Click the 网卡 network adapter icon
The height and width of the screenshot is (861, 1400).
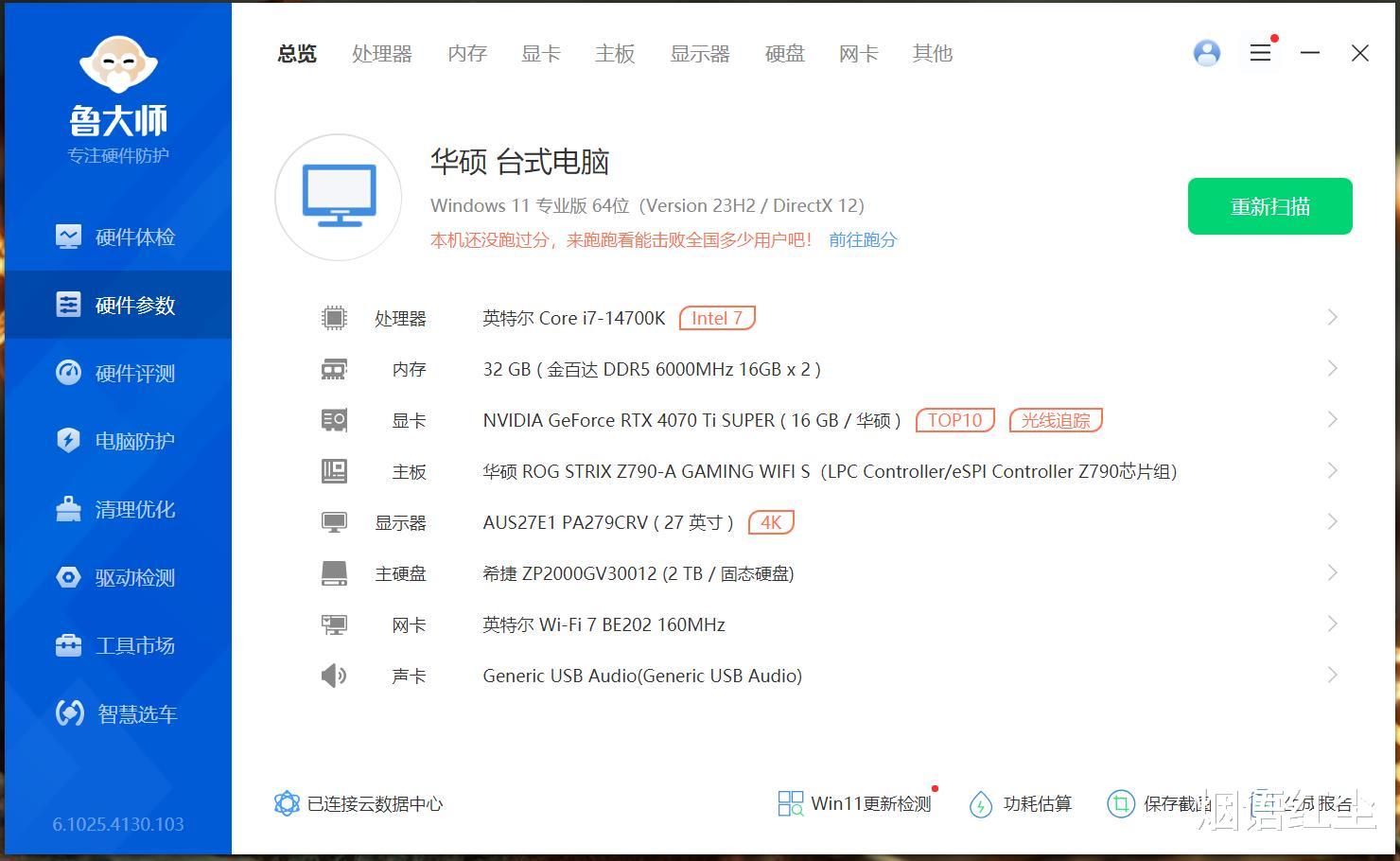334,624
